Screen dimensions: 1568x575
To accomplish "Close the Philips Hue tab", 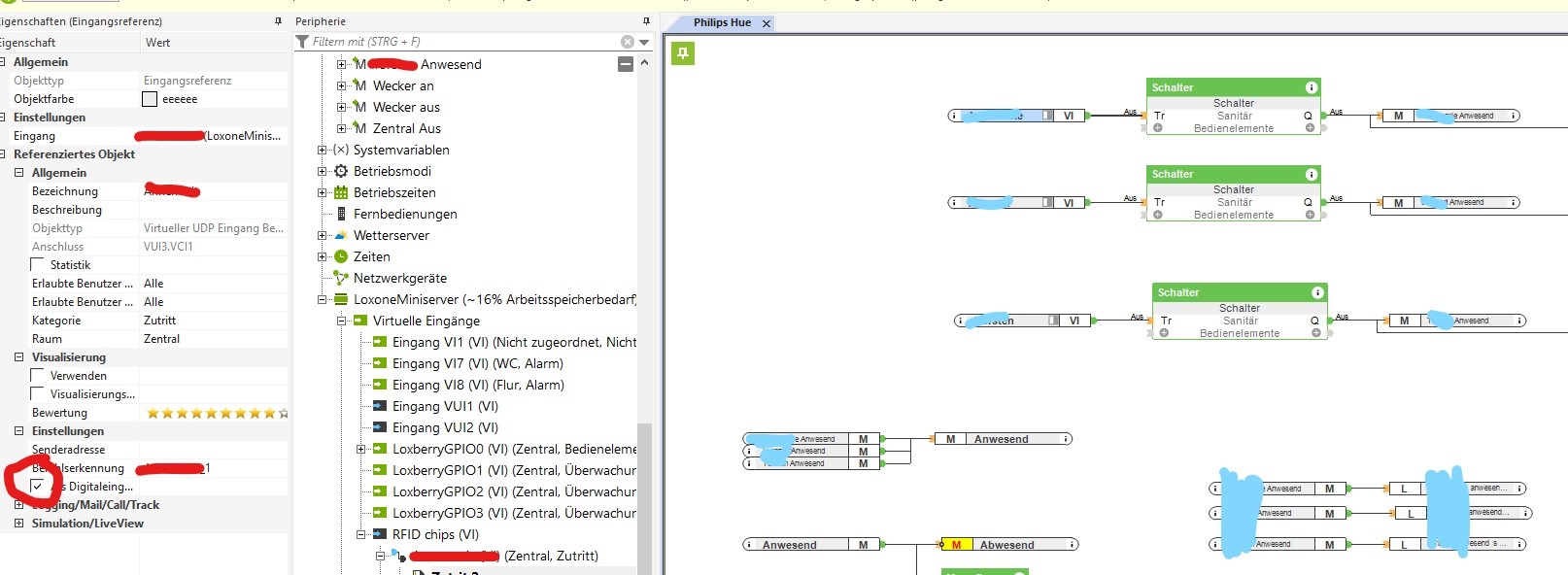I will coord(767,23).
